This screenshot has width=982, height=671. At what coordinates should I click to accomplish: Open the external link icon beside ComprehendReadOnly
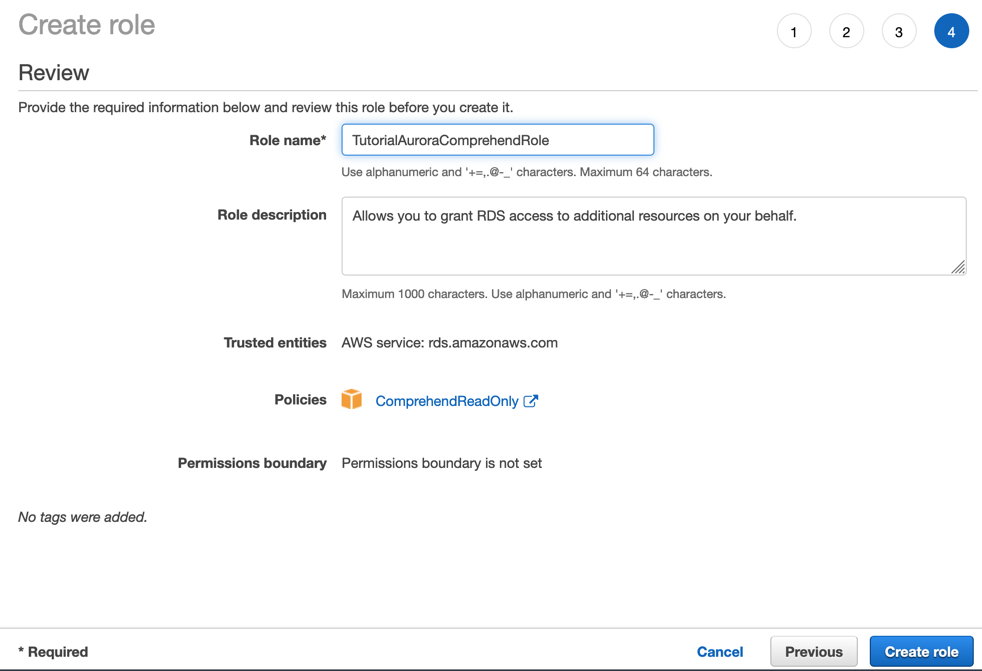tap(530, 401)
